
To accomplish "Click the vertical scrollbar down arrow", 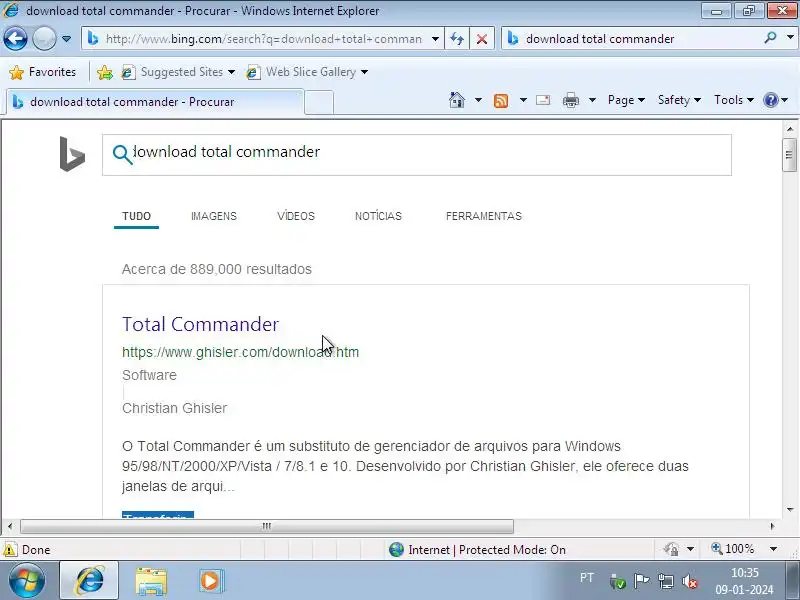I will (x=790, y=510).
